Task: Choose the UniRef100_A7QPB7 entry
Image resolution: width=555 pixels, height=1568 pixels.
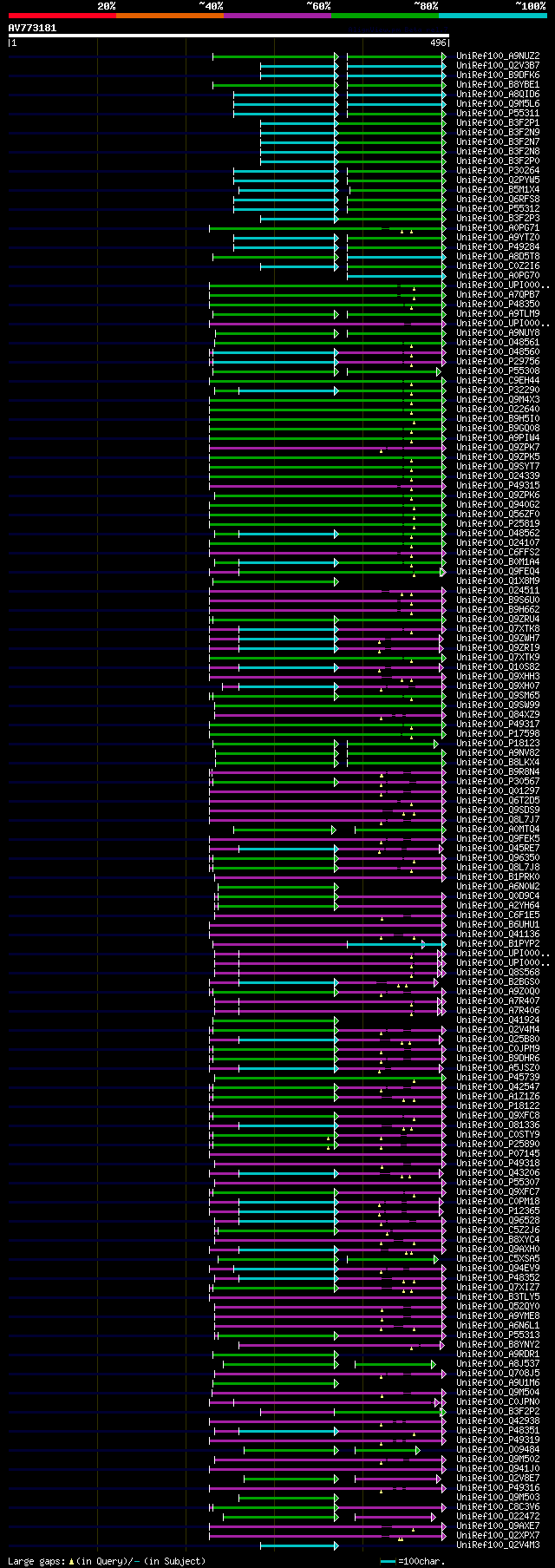Action: (x=498, y=294)
